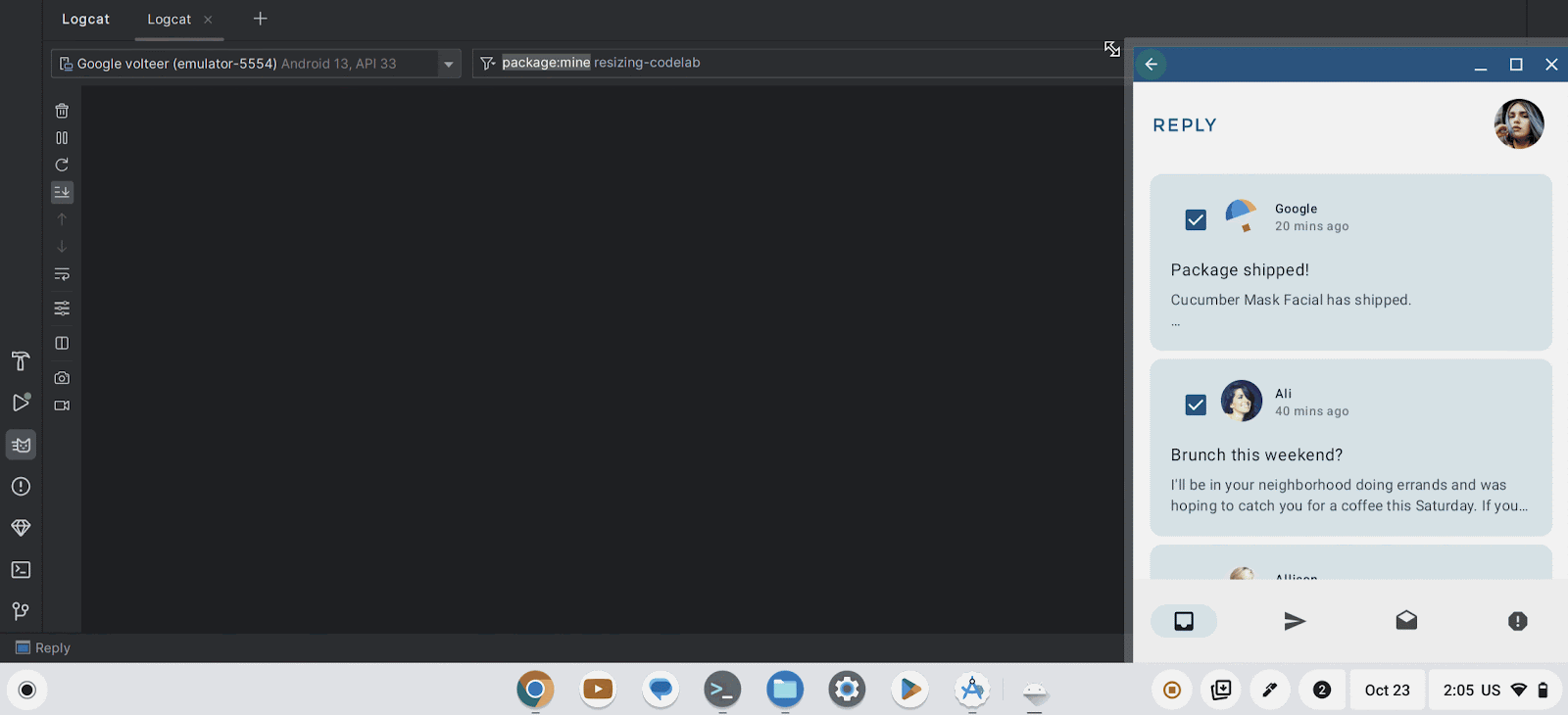
Task: Restart logcat with the refresh icon
Action: click(62, 165)
